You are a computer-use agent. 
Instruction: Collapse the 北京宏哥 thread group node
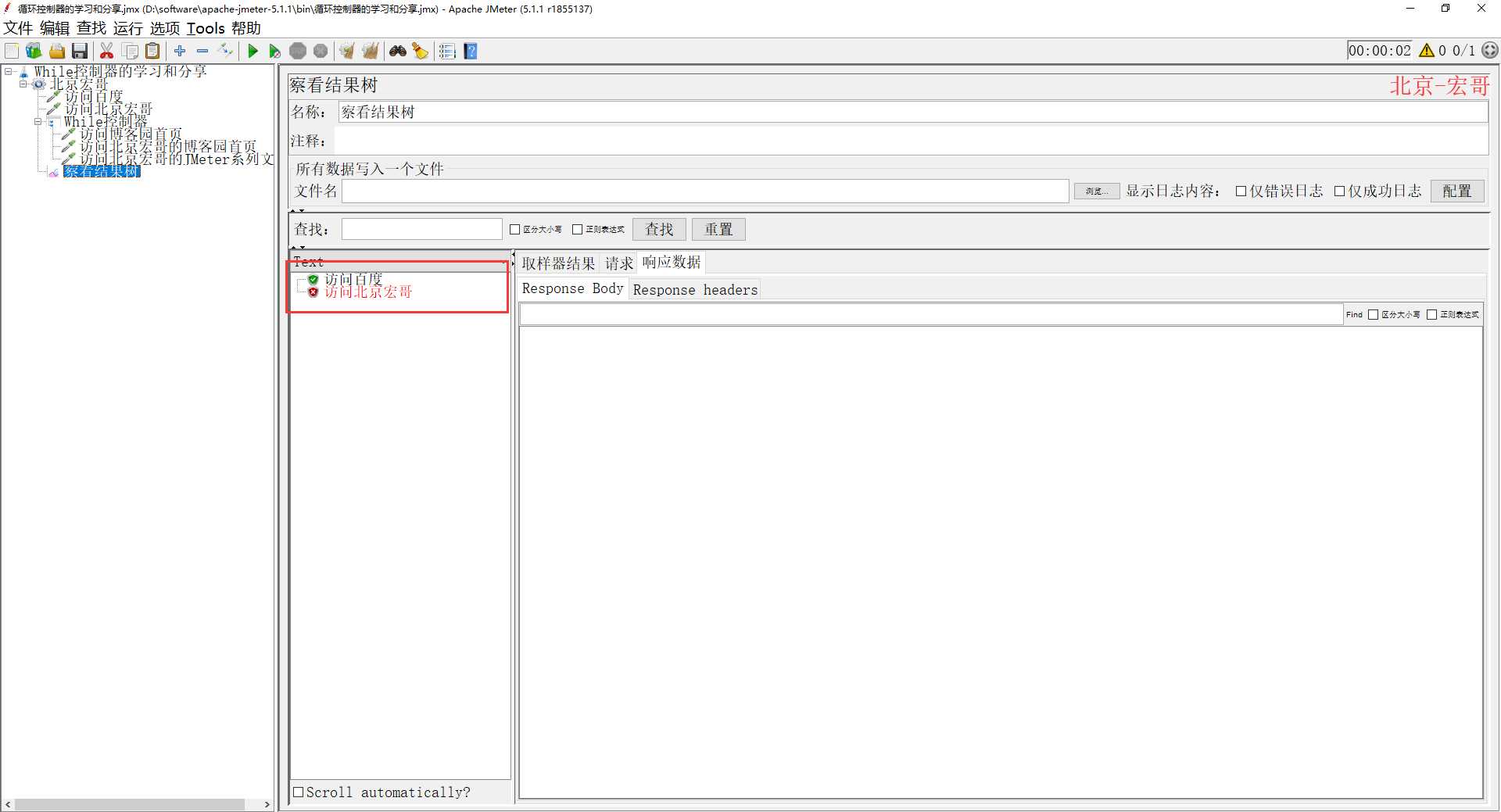tap(23, 84)
